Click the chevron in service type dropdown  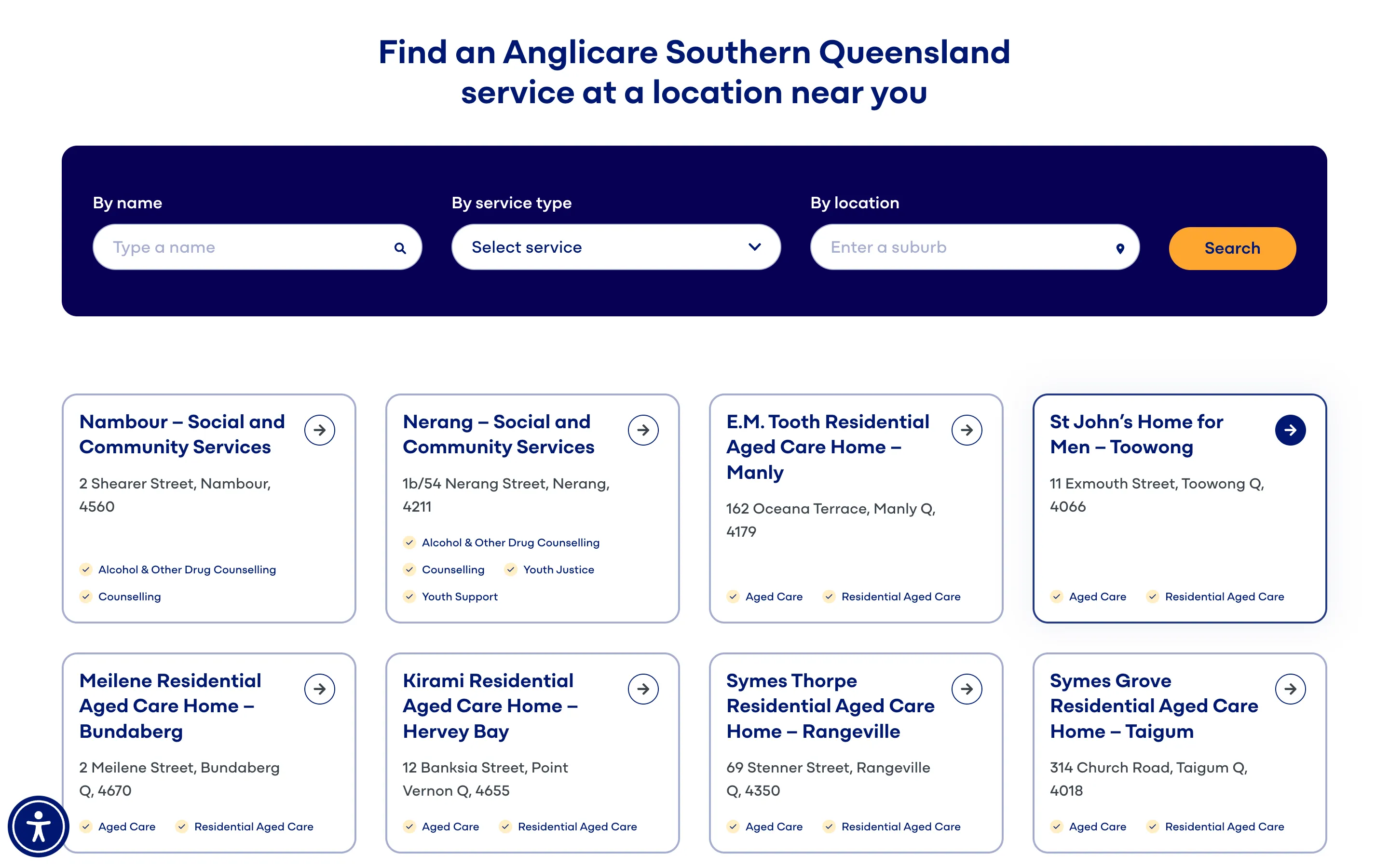point(754,247)
